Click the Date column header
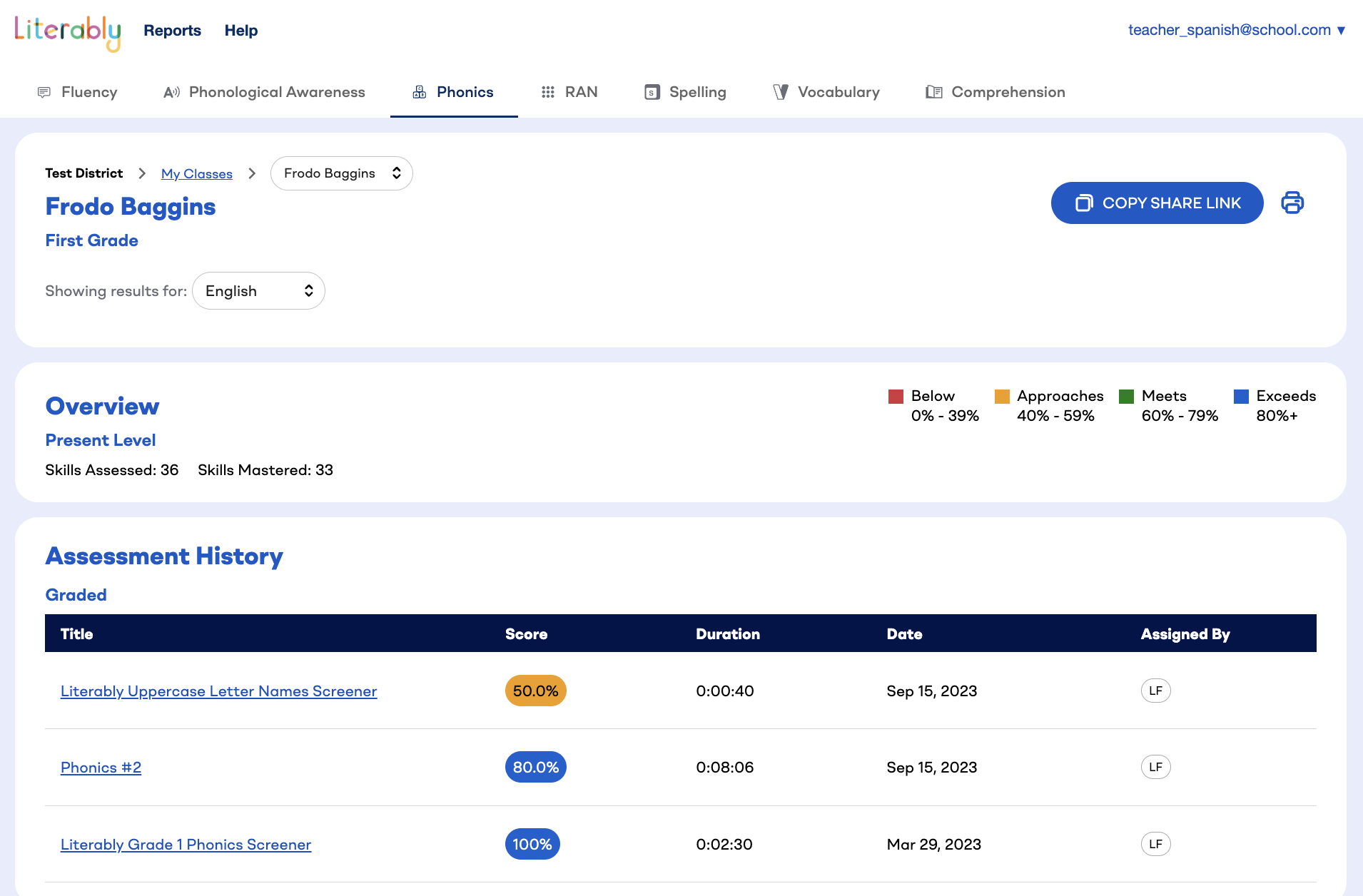 [905, 633]
